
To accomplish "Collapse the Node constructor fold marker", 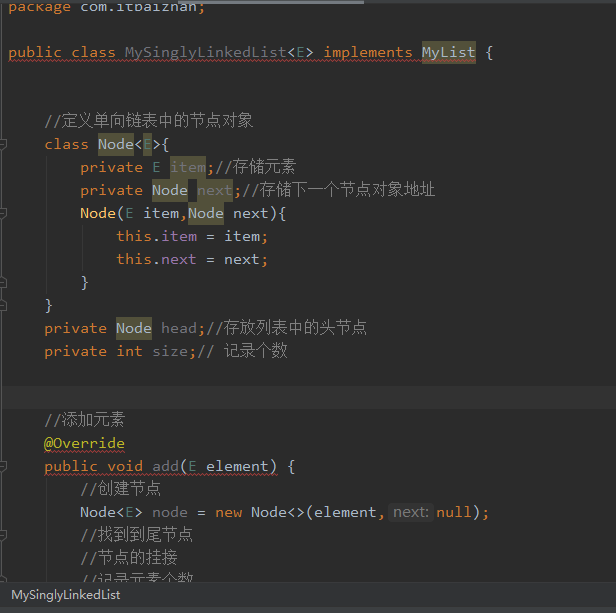I will click(x=2, y=213).
